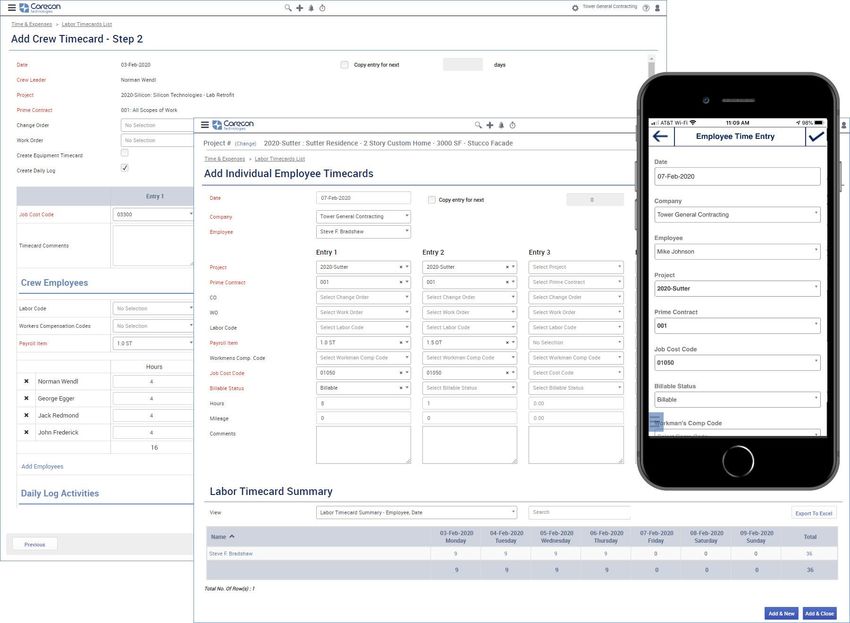Tap back arrow on Employee Time Entry phone screen

[x=660, y=136]
